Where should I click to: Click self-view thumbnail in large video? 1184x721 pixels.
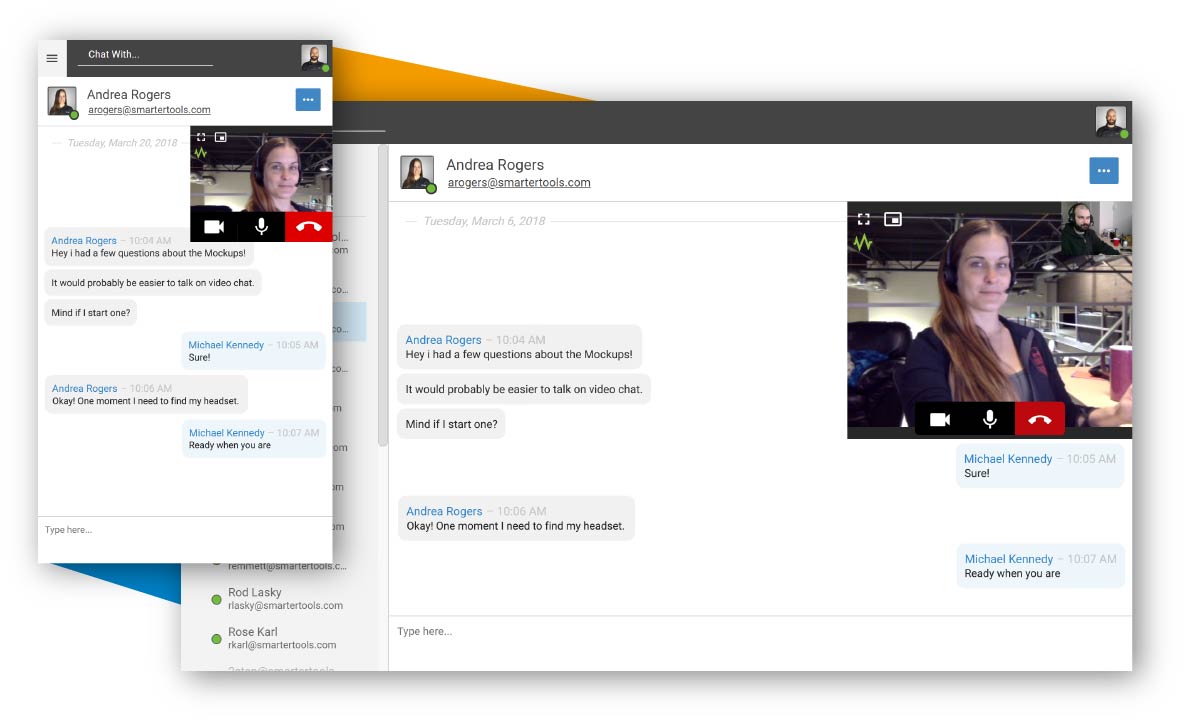[x=1096, y=228]
